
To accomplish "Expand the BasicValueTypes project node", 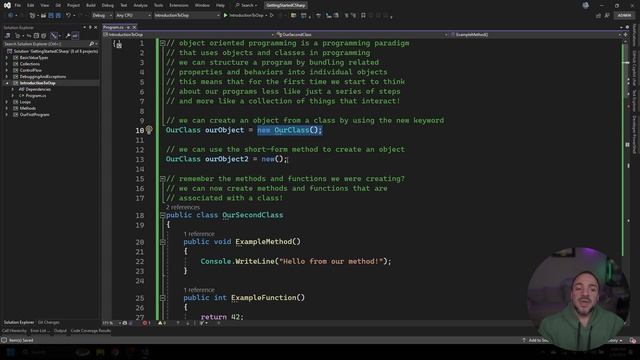I will (7, 58).
